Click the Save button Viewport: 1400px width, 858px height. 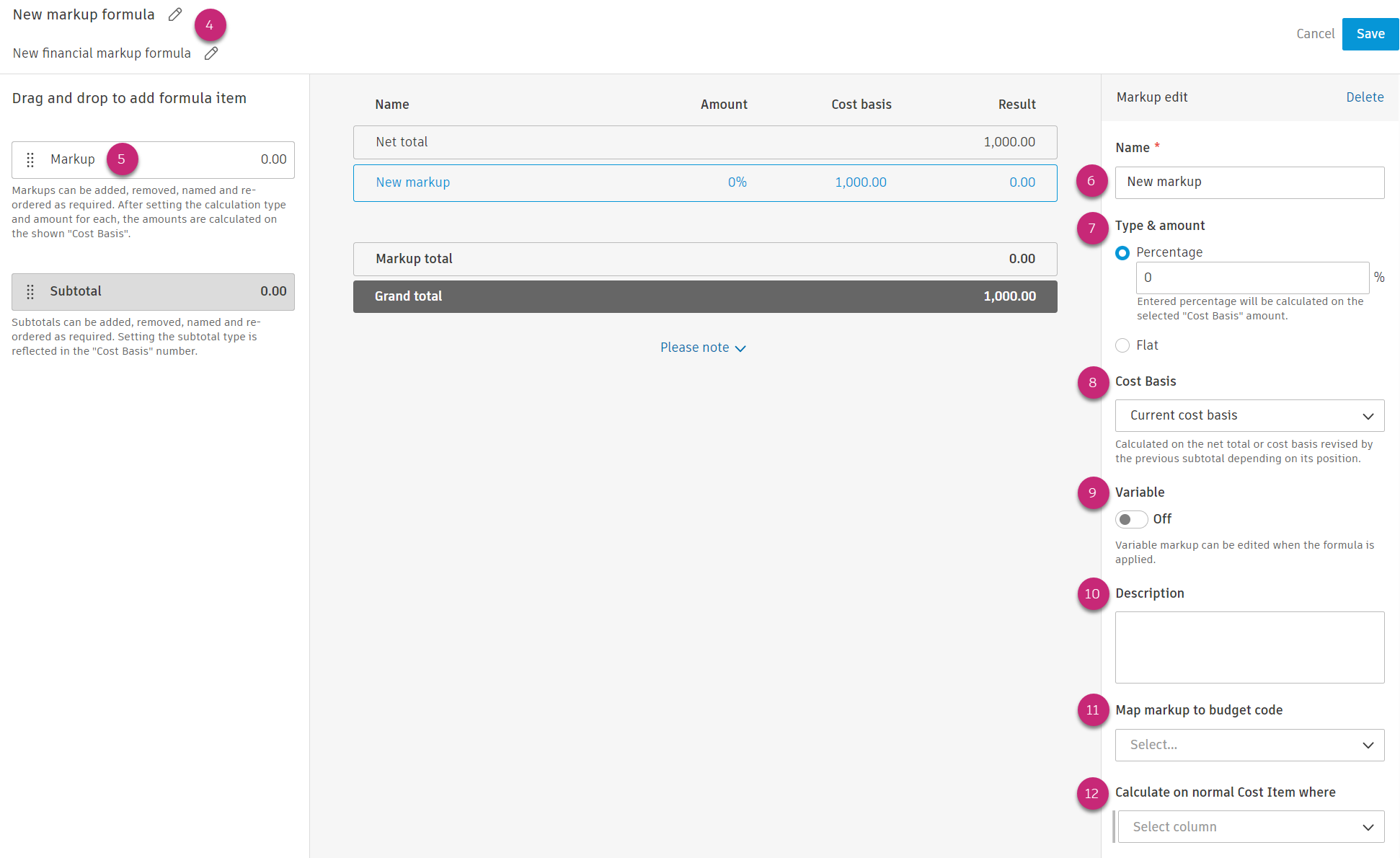click(x=1370, y=34)
